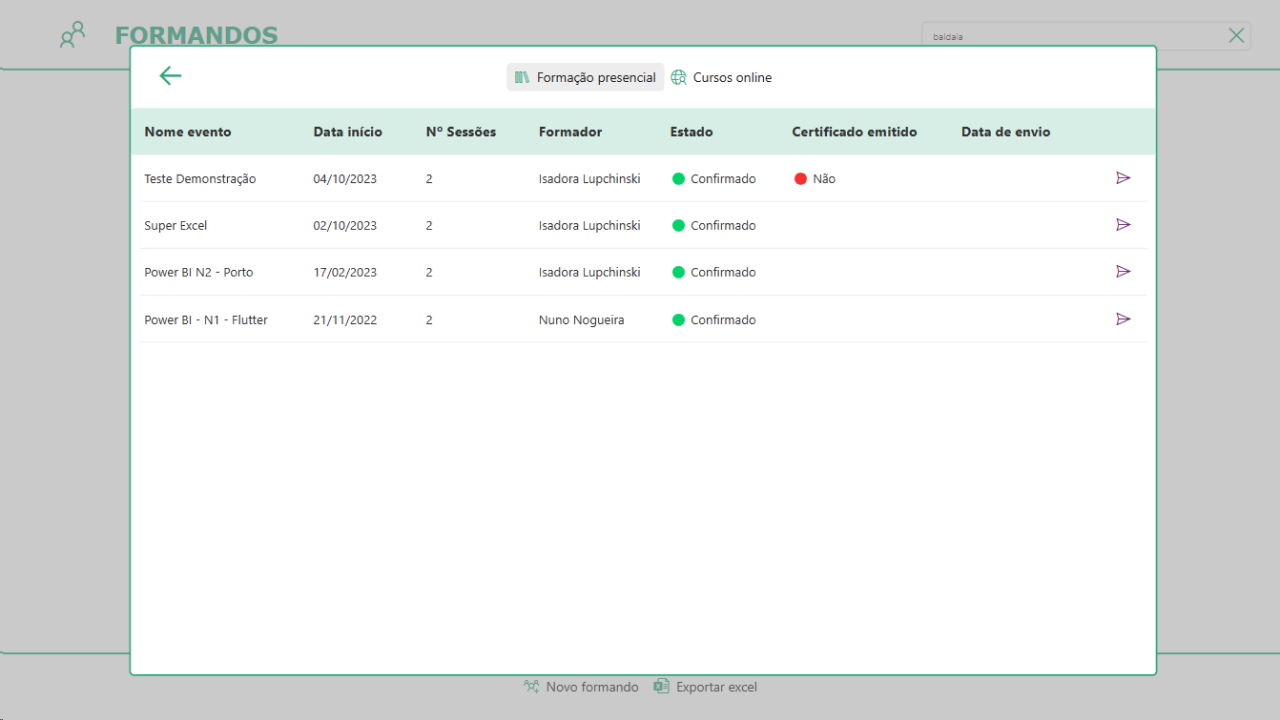Click Isadora Lupchinski in Teste Demonstração row
1280x720 pixels.
coord(589,179)
